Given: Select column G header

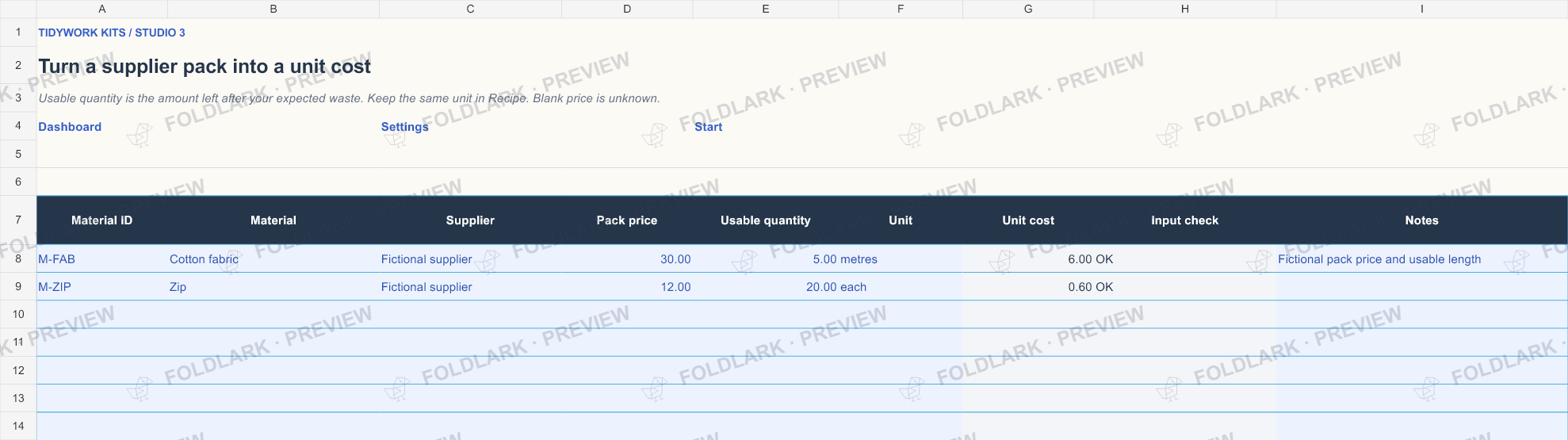Looking at the screenshot, I should point(1028,9).
